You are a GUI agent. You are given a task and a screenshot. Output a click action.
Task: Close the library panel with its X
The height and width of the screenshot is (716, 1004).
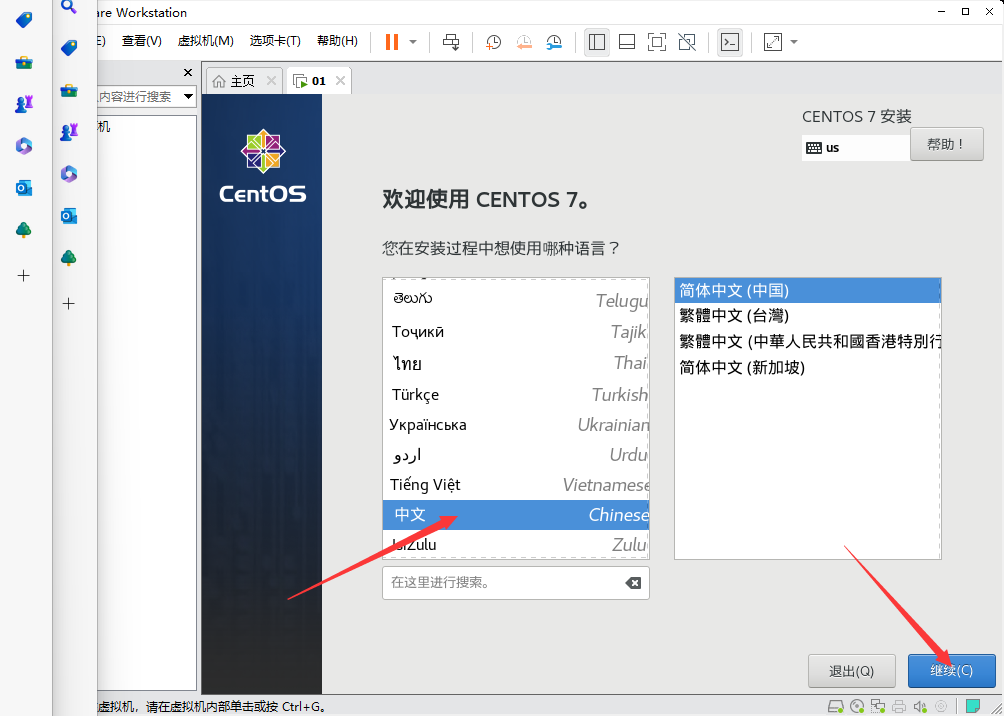[x=188, y=72]
